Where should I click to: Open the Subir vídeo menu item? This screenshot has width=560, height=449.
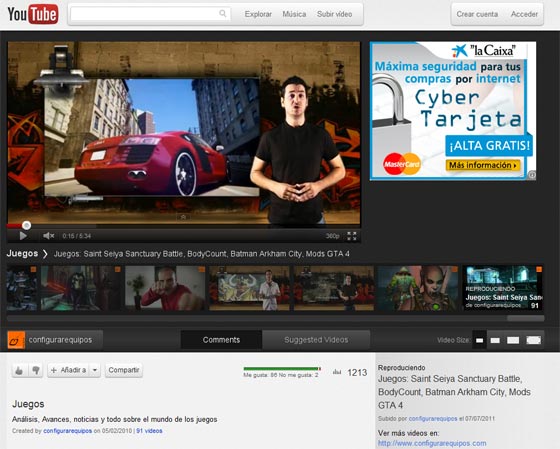[x=334, y=14]
